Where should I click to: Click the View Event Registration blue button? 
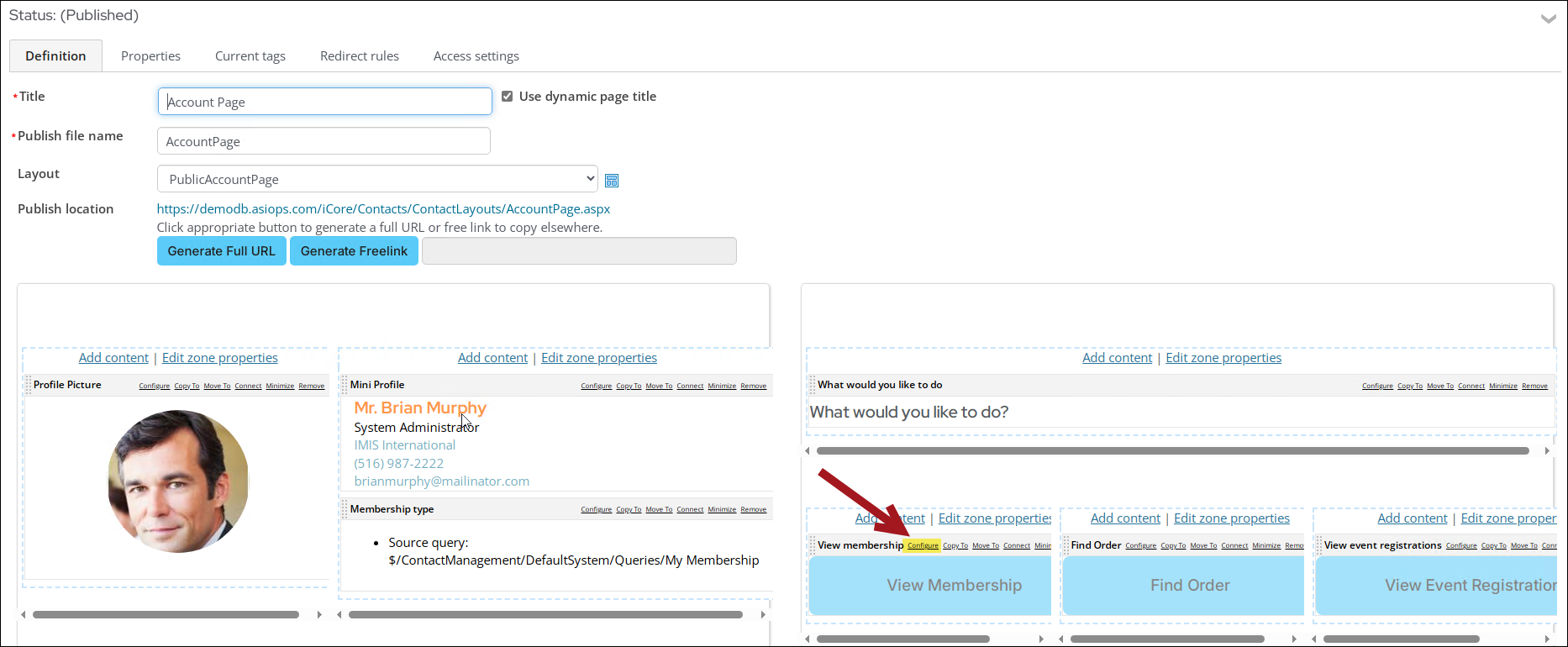coord(1436,586)
